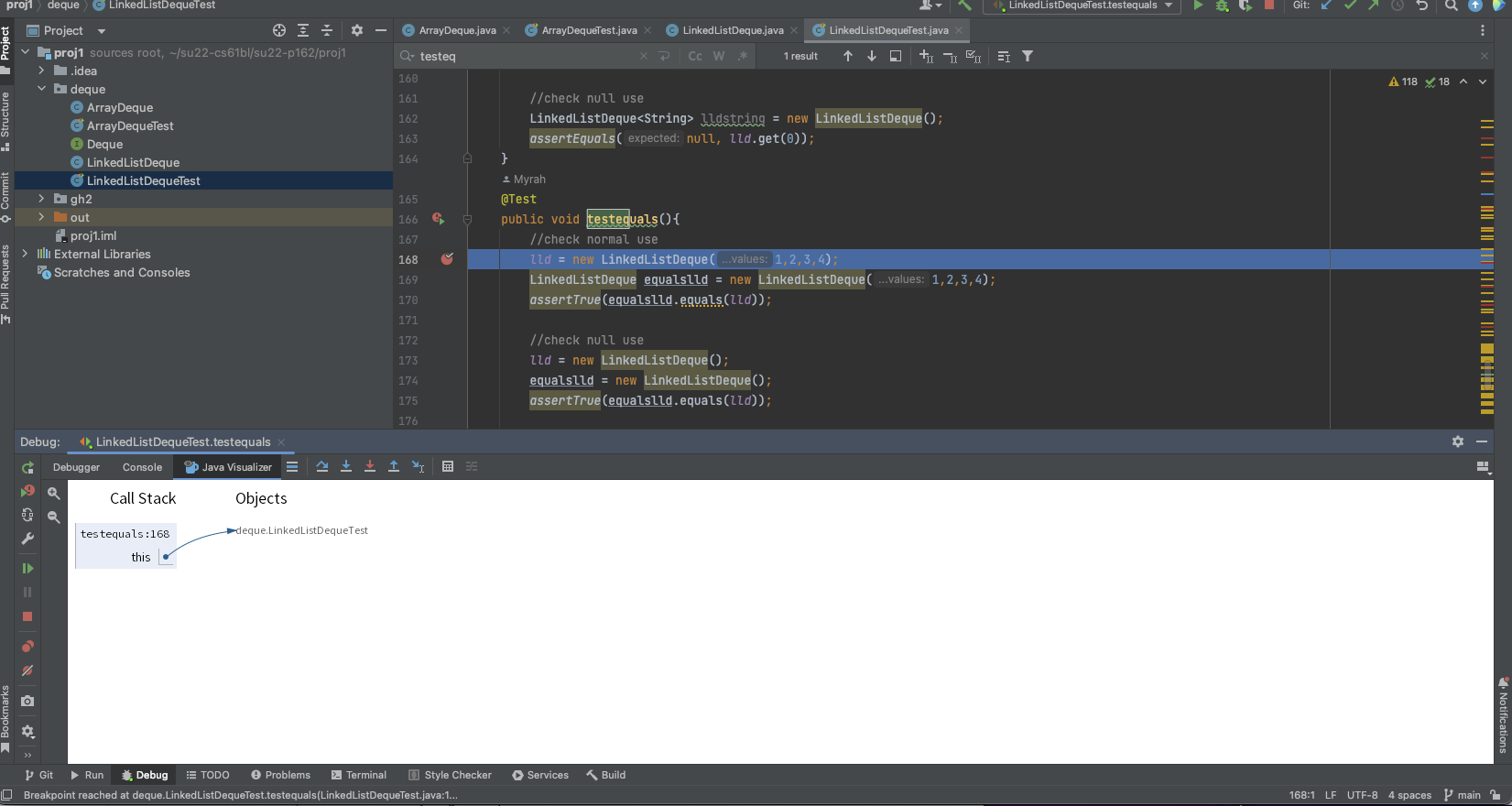The image size is (1512, 806).
Task: Open the View Breakpoints dialog
Action: [27, 647]
